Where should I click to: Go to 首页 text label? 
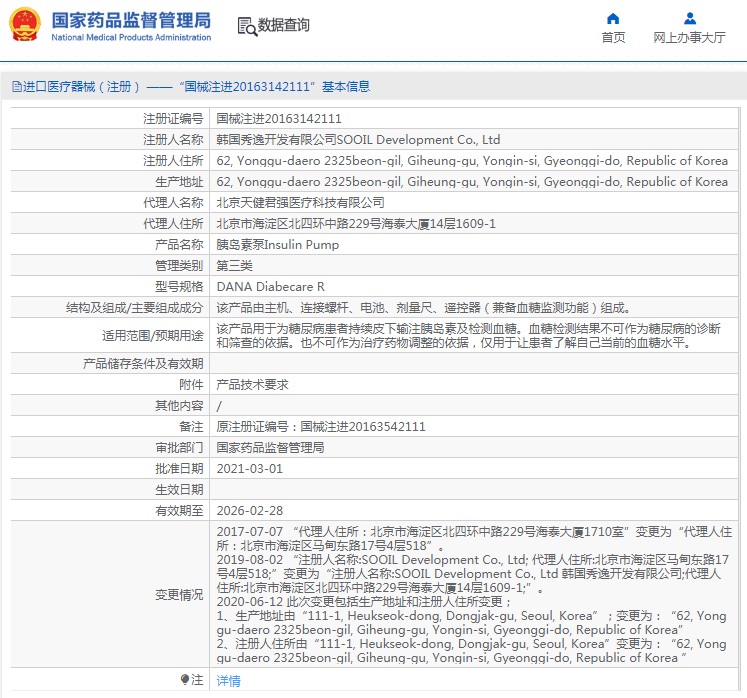(x=613, y=38)
